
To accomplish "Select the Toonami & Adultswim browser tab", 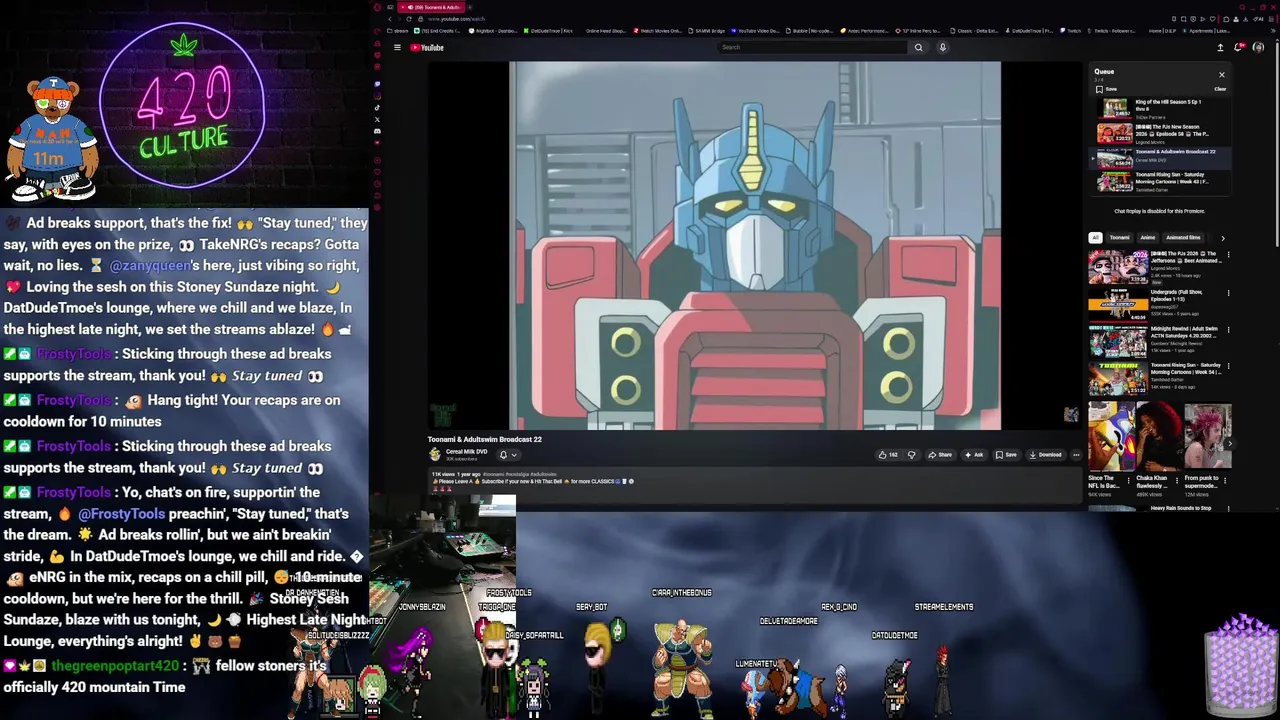I will (x=430, y=7).
